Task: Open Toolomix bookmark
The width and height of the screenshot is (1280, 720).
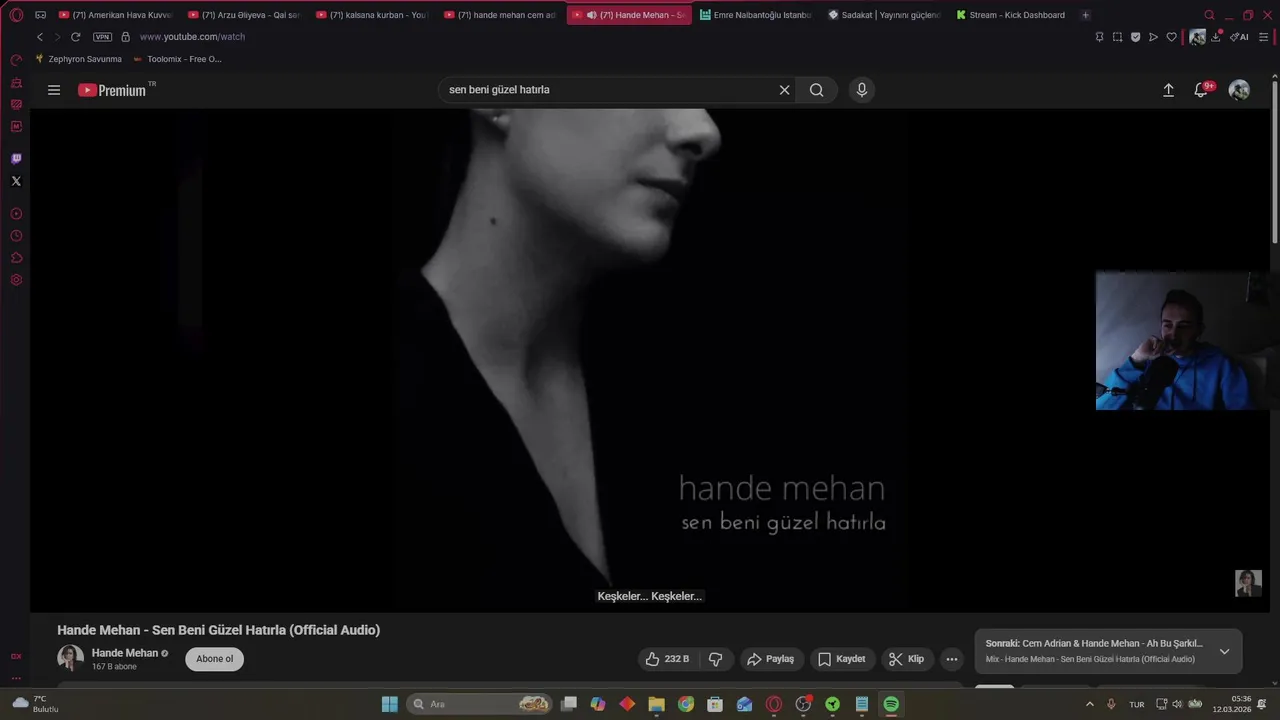Action: pos(178,59)
